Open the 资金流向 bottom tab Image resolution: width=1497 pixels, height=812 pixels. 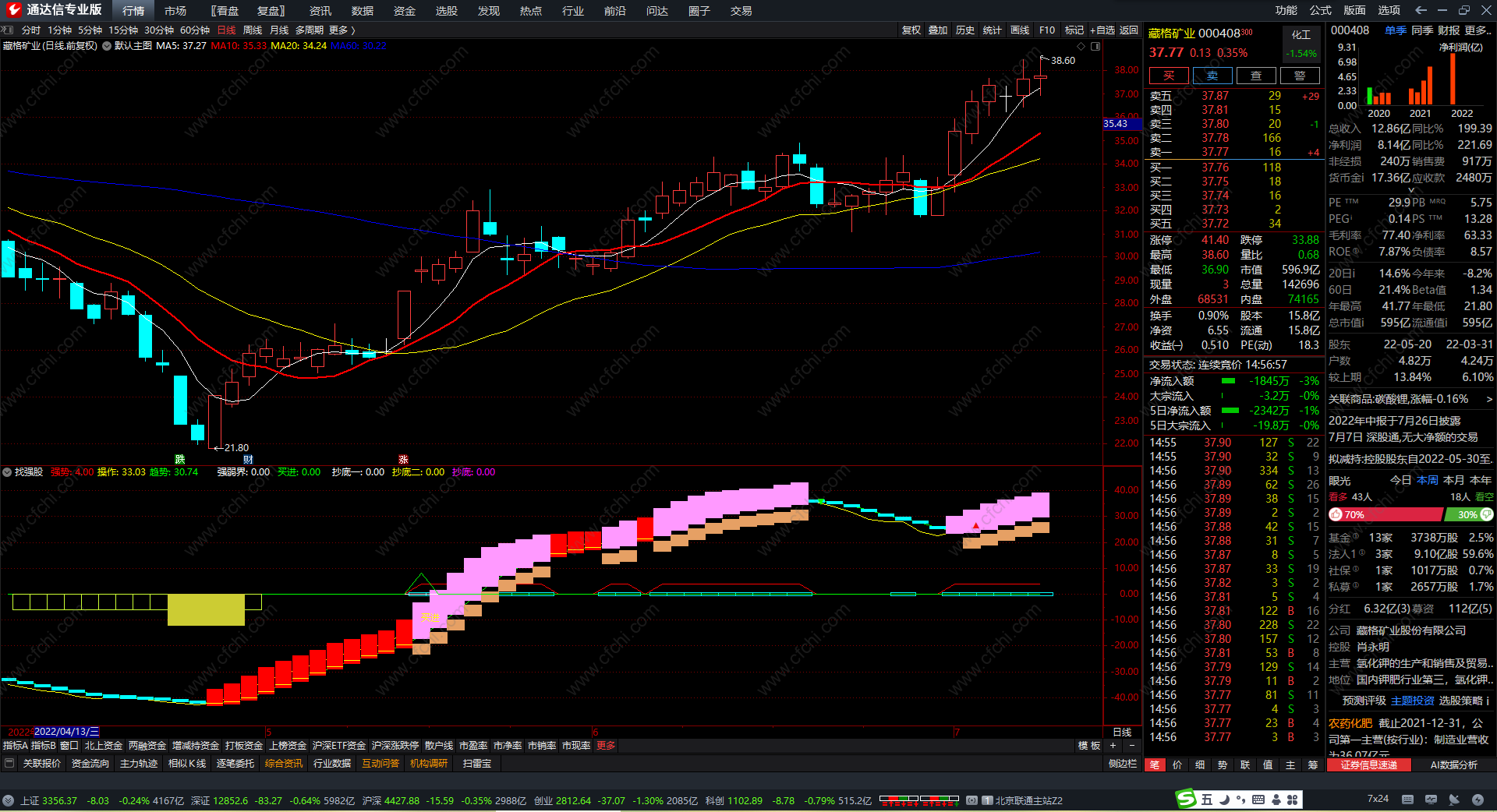(90, 764)
